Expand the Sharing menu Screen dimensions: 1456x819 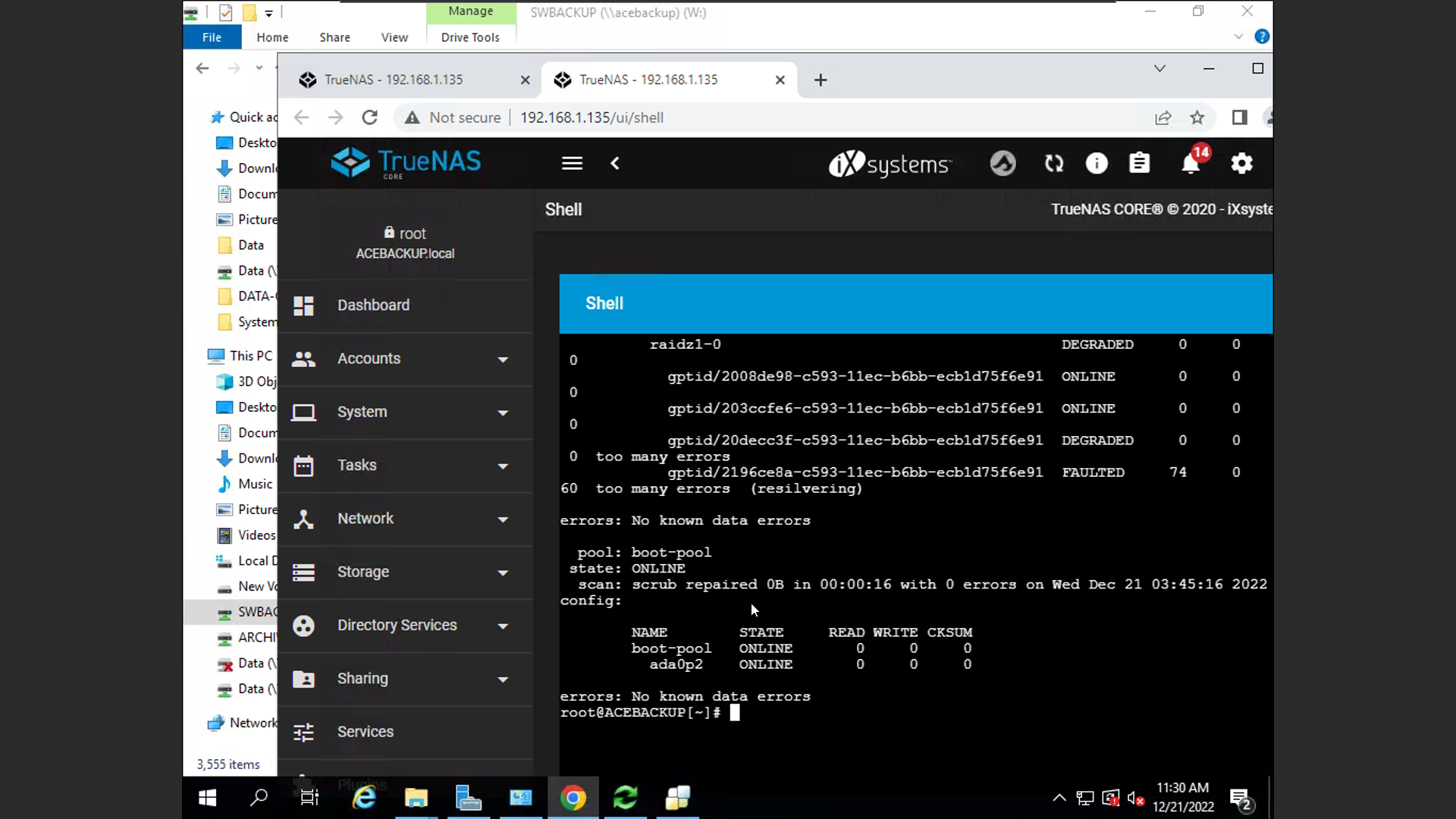pos(405,679)
